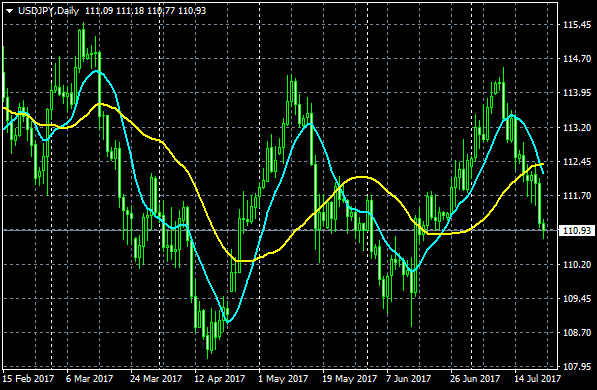
Task: Click the 1 May 2017 date label
Action: pyautogui.click(x=283, y=379)
